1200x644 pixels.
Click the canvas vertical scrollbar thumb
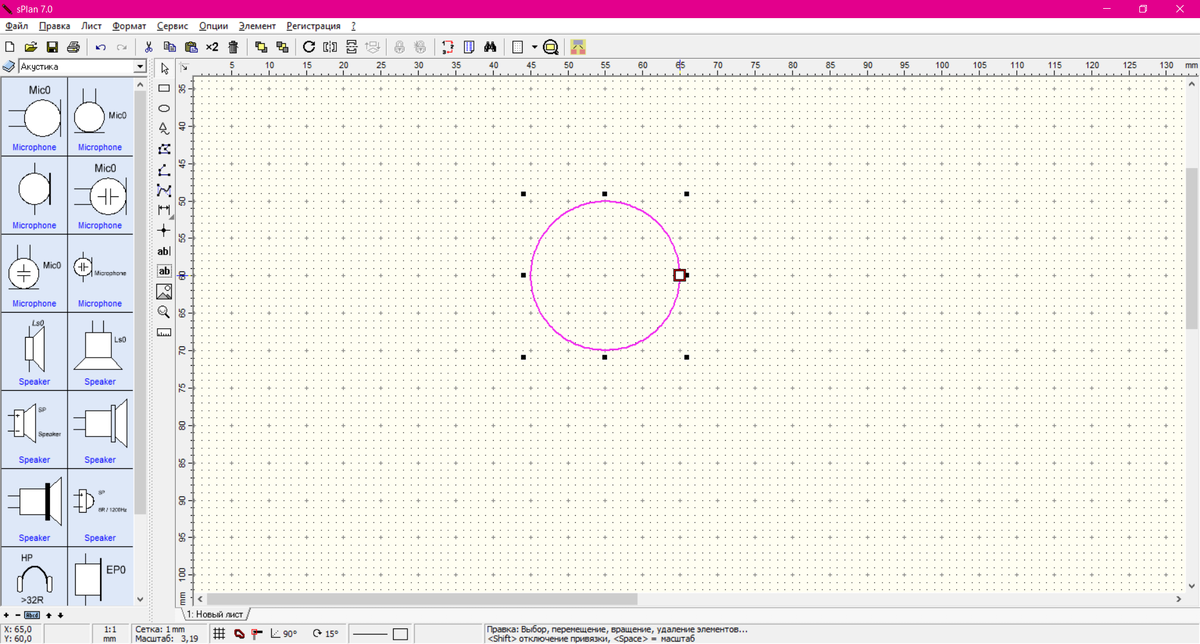point(1192,247)
